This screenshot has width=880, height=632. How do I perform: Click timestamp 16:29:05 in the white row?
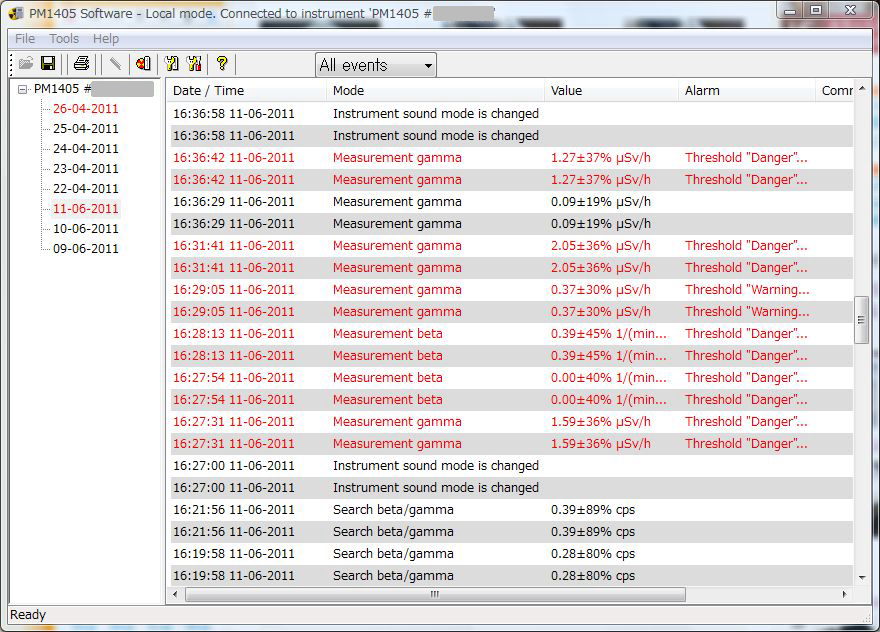click(x=233, y=290)
